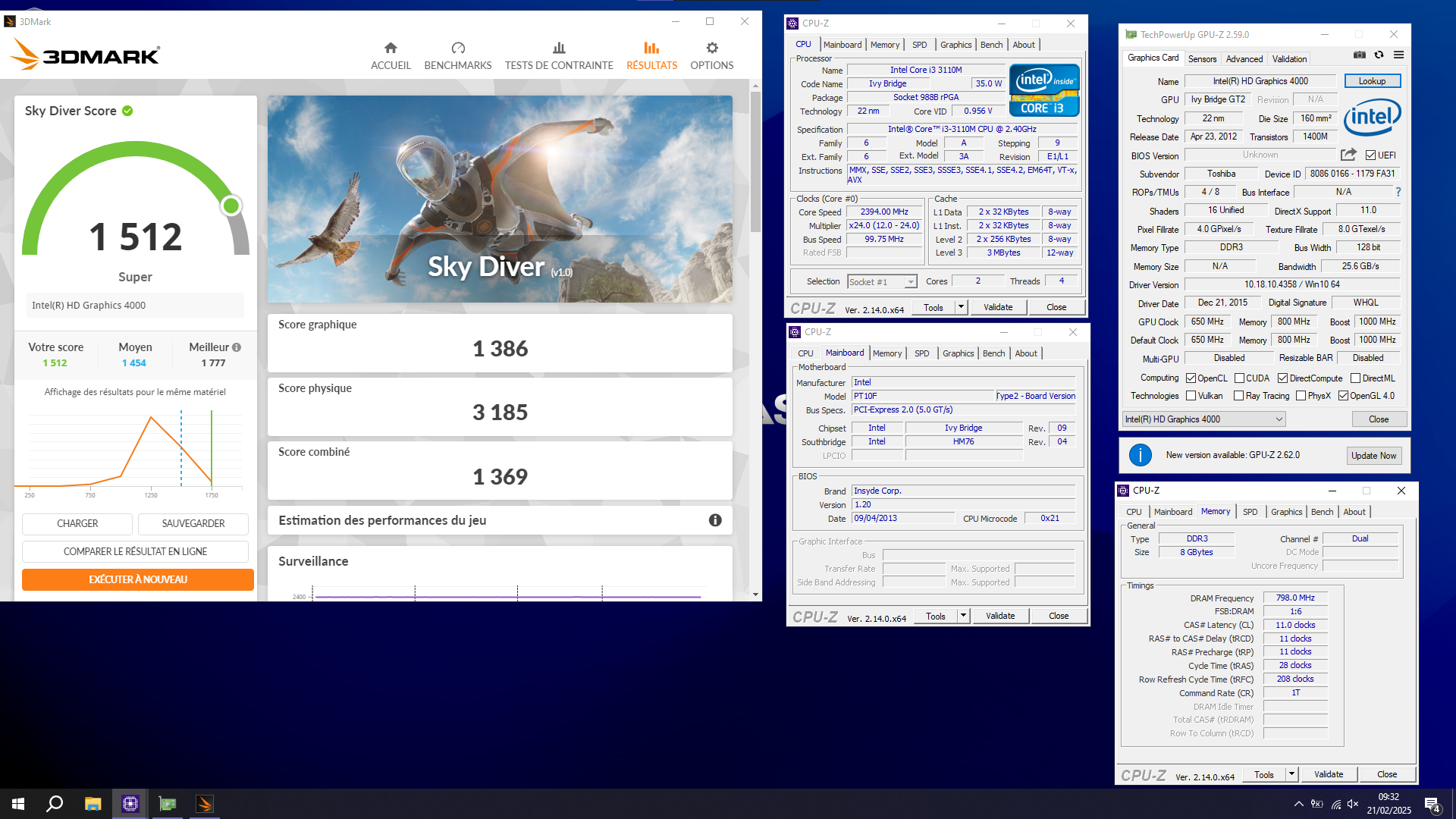Click Update Now for GPU-Z

[x=1373, y=456]
